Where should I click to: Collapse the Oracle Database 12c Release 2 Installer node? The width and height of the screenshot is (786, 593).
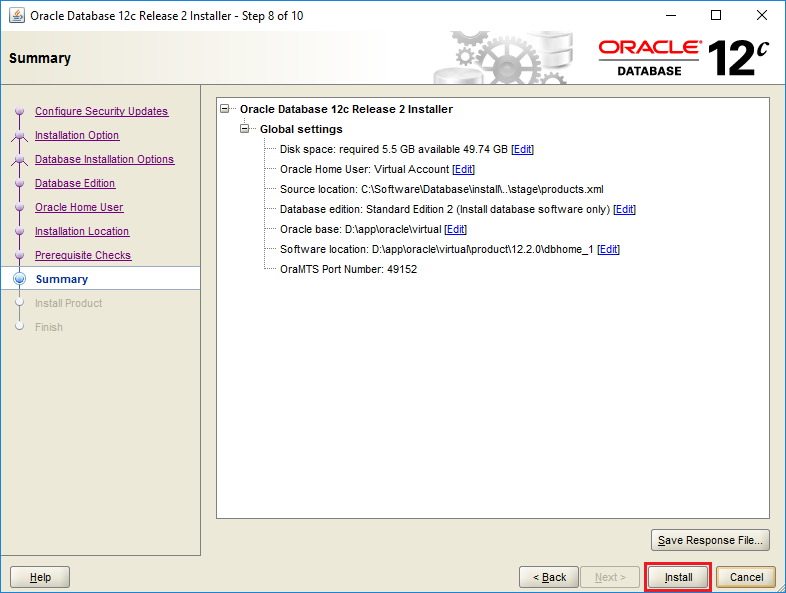(225, 109)
